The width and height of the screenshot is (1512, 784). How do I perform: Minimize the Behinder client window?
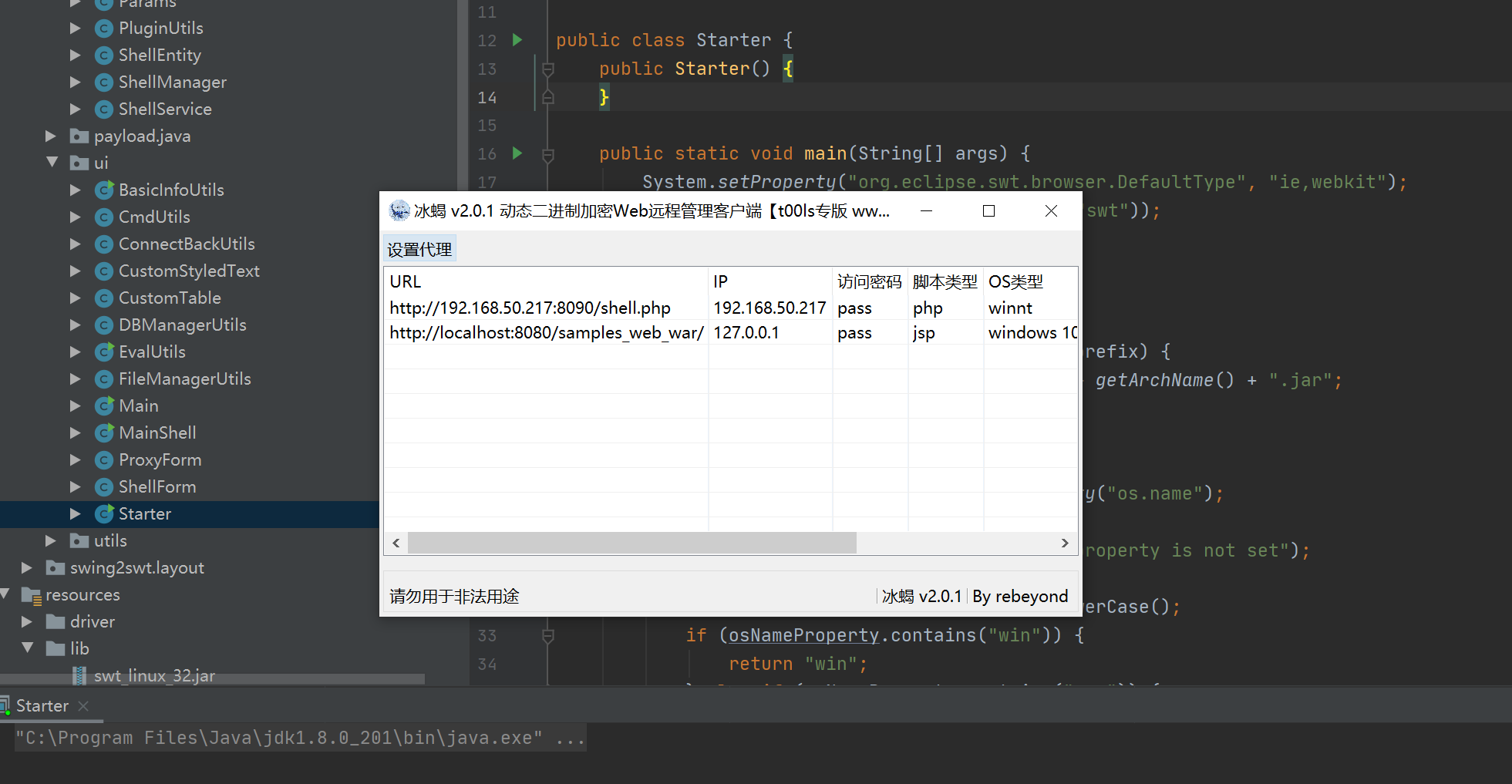pyautogui.click(x=927, y=211)
